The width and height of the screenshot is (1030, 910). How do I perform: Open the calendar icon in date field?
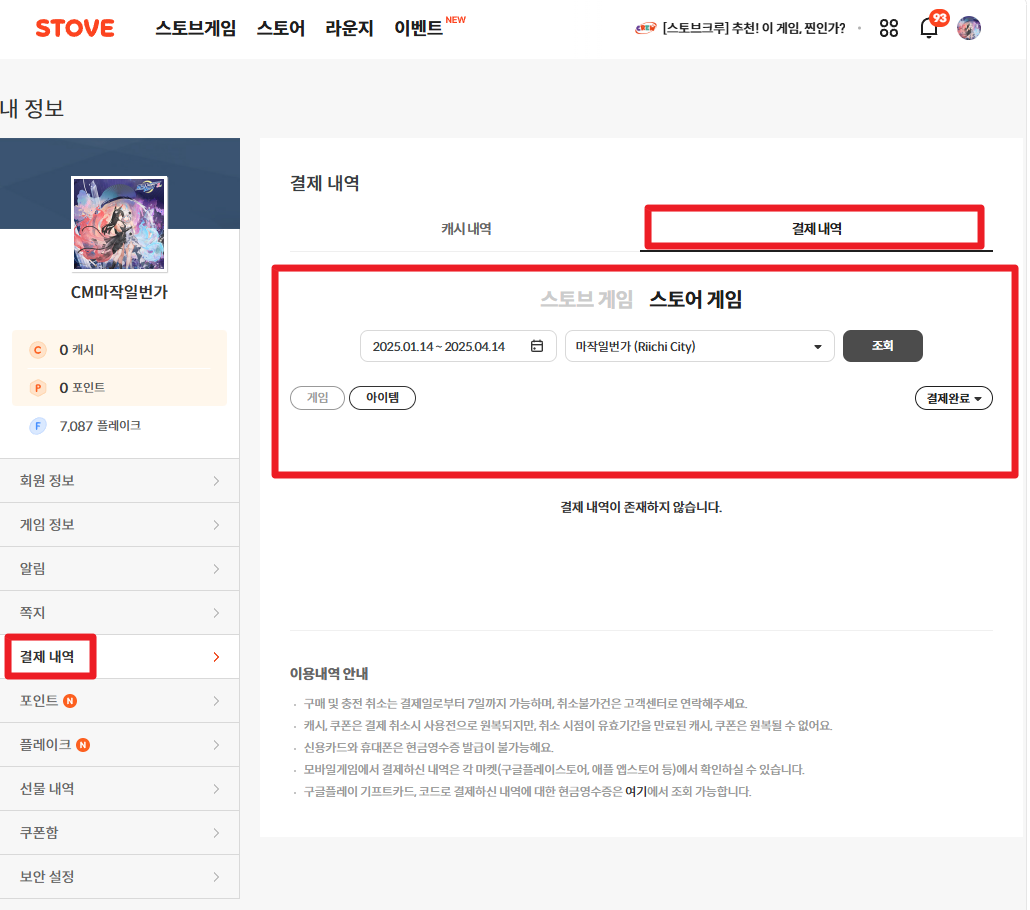(537, 346)
